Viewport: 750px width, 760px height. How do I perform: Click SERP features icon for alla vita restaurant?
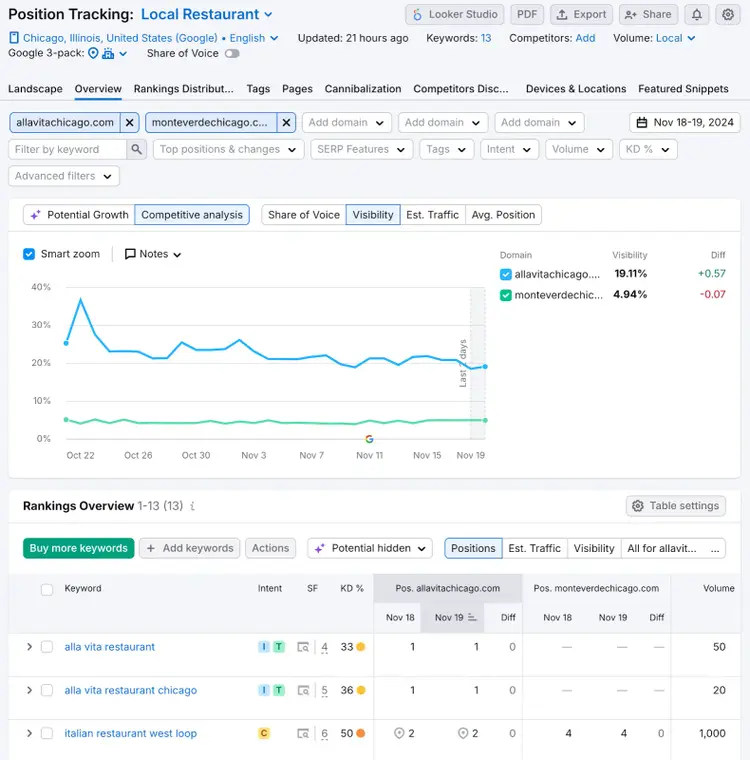coord(303,647)
